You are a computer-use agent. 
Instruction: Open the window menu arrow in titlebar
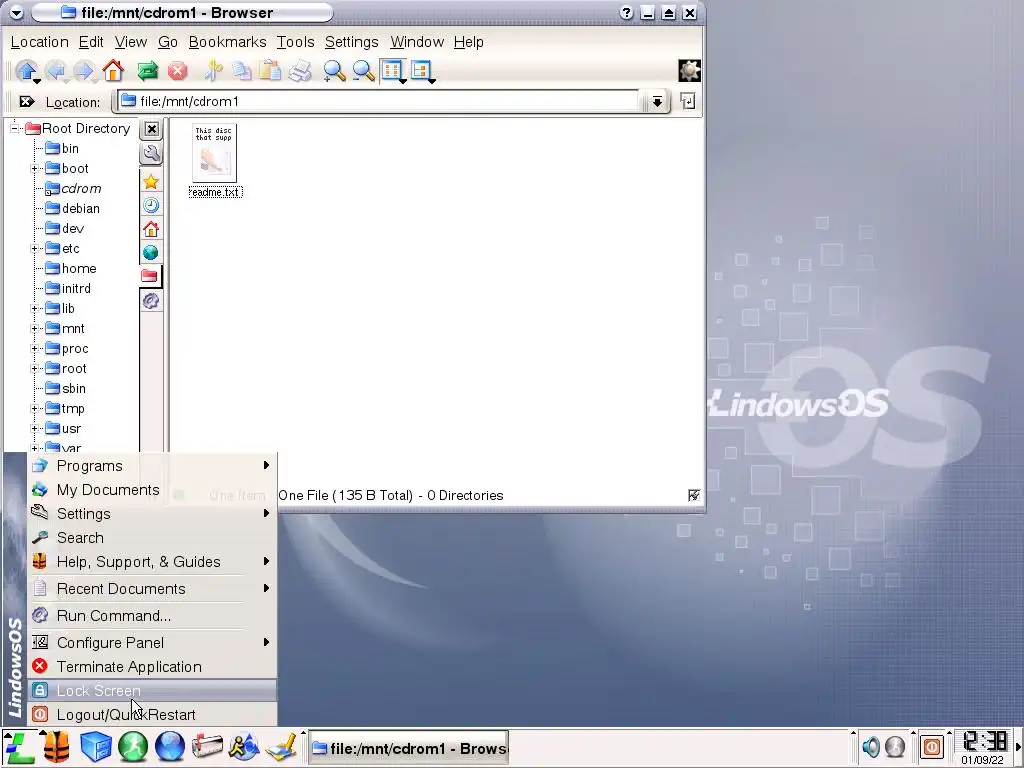pos(16,12)
